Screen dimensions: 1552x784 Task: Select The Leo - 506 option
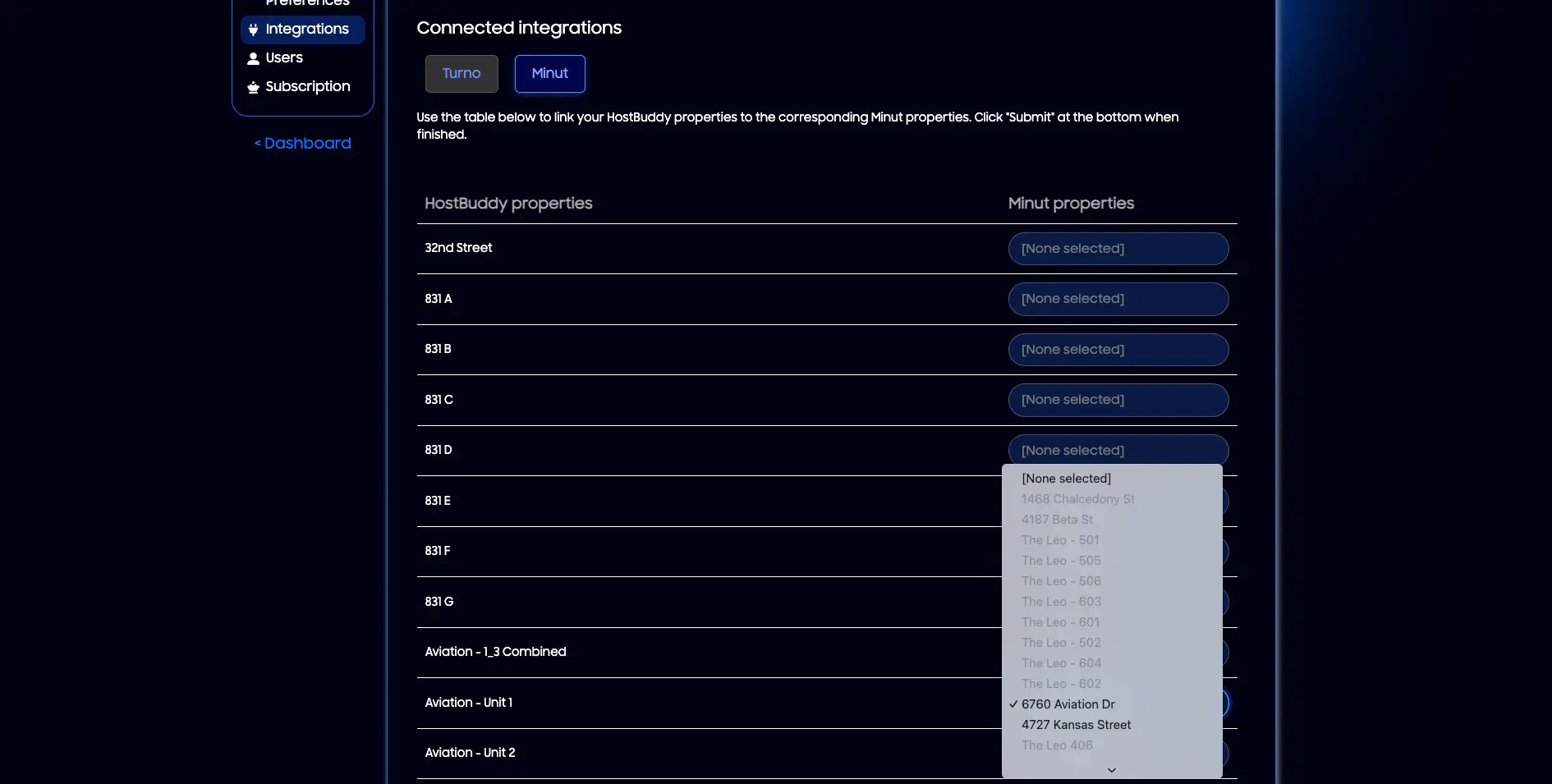click(x=1112, y=581)
